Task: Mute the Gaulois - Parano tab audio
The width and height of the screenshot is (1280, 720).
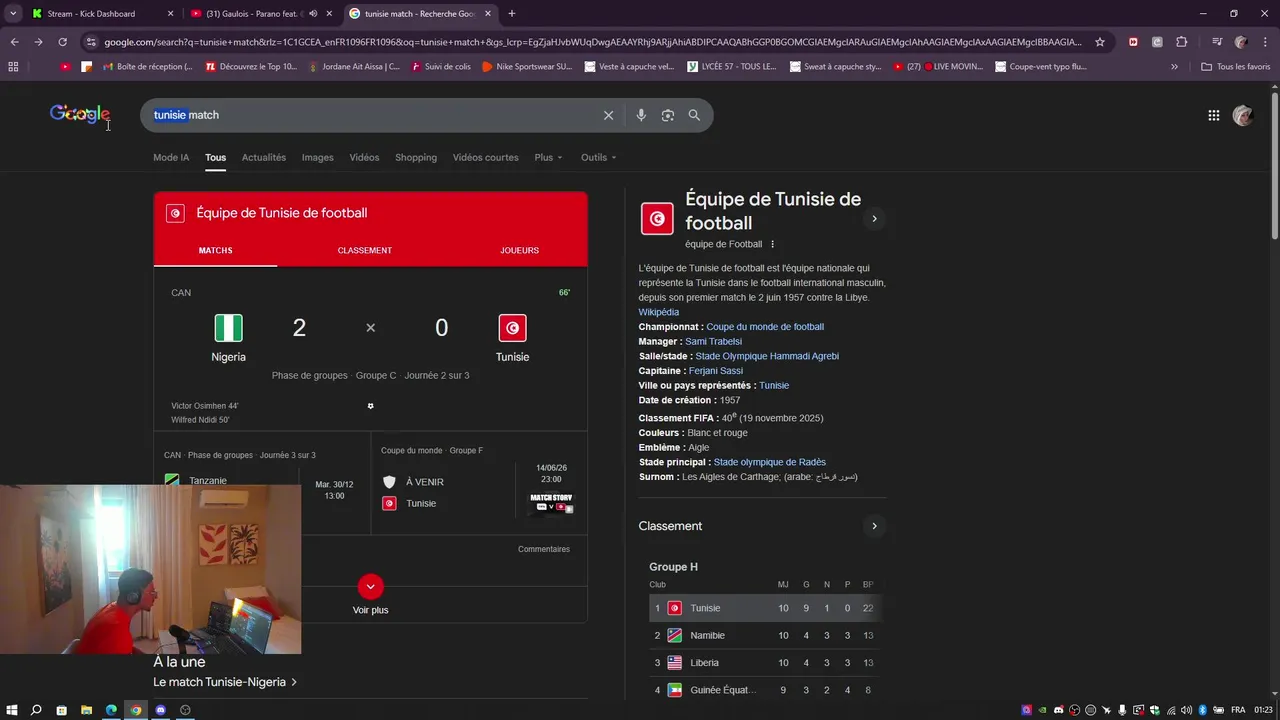Action: point(313,14)
